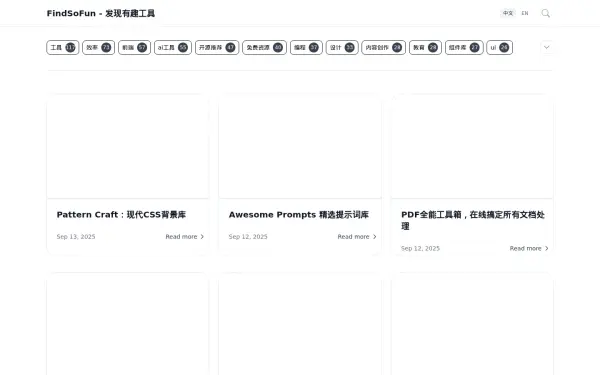Filter by the 开源推荐 tag
The image size is (600, 375).
pyautogui.click(x=217, y=47)
